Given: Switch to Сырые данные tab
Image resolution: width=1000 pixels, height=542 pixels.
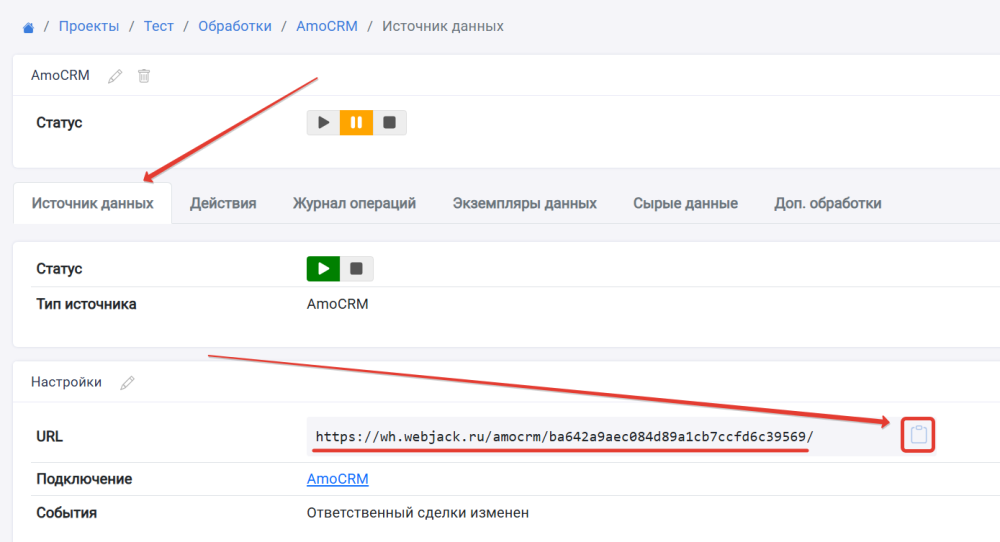Looking at the screenshot, I should (686, 203).
